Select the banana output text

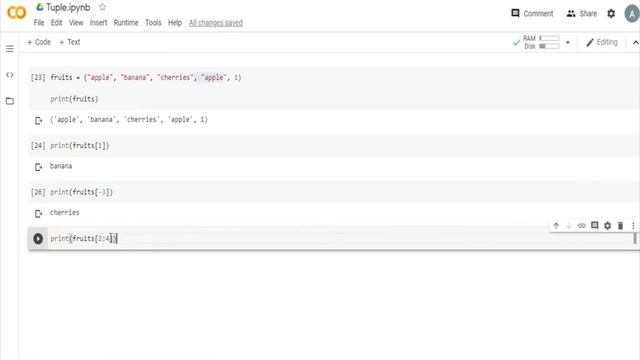coord(61,166)
